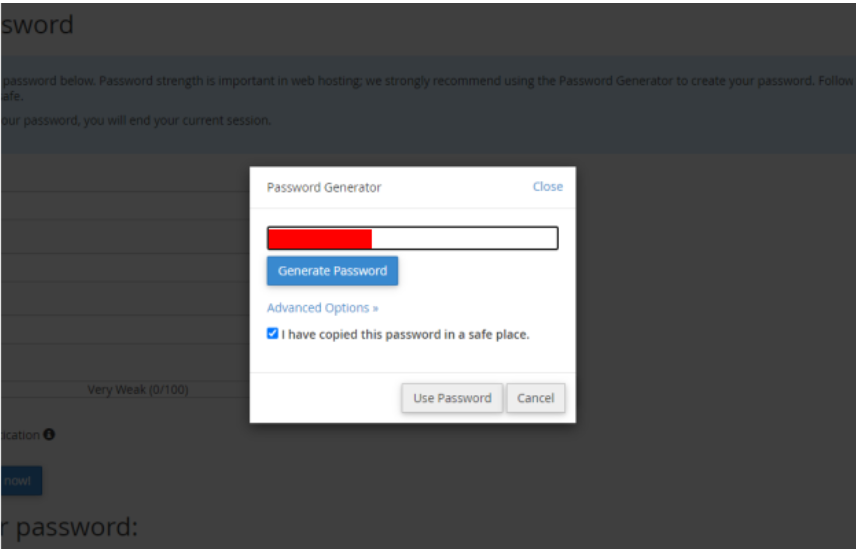Click the Password Generator dialog title
The height and width of the screenshot is (549, 856).
(324, 187)
